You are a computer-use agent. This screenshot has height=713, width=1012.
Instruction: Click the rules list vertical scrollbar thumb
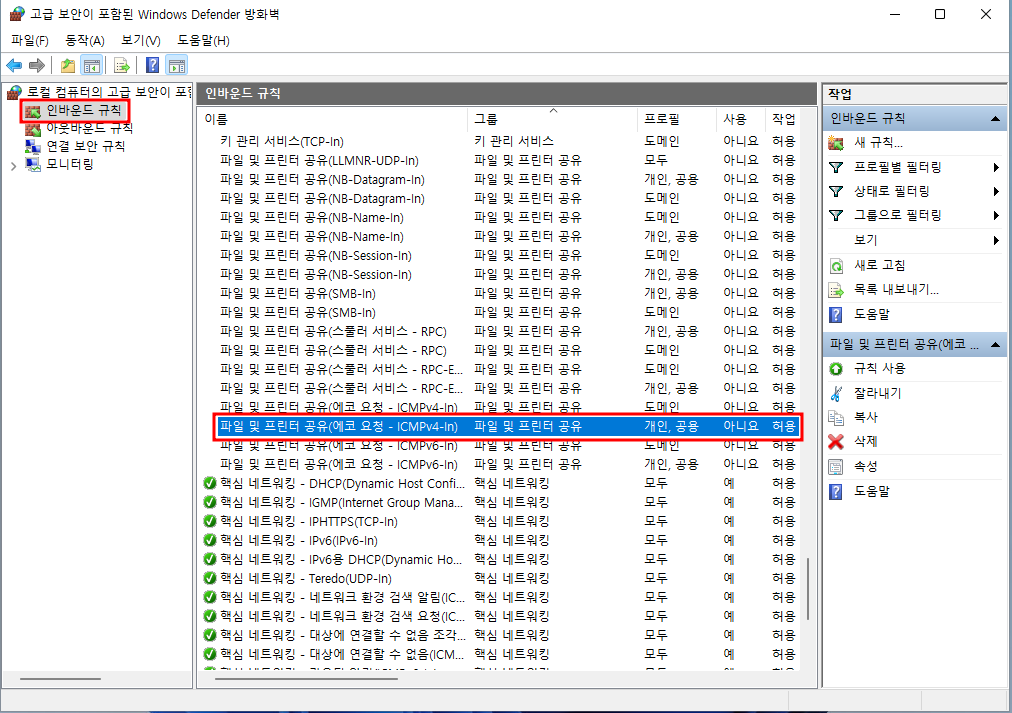807,588
